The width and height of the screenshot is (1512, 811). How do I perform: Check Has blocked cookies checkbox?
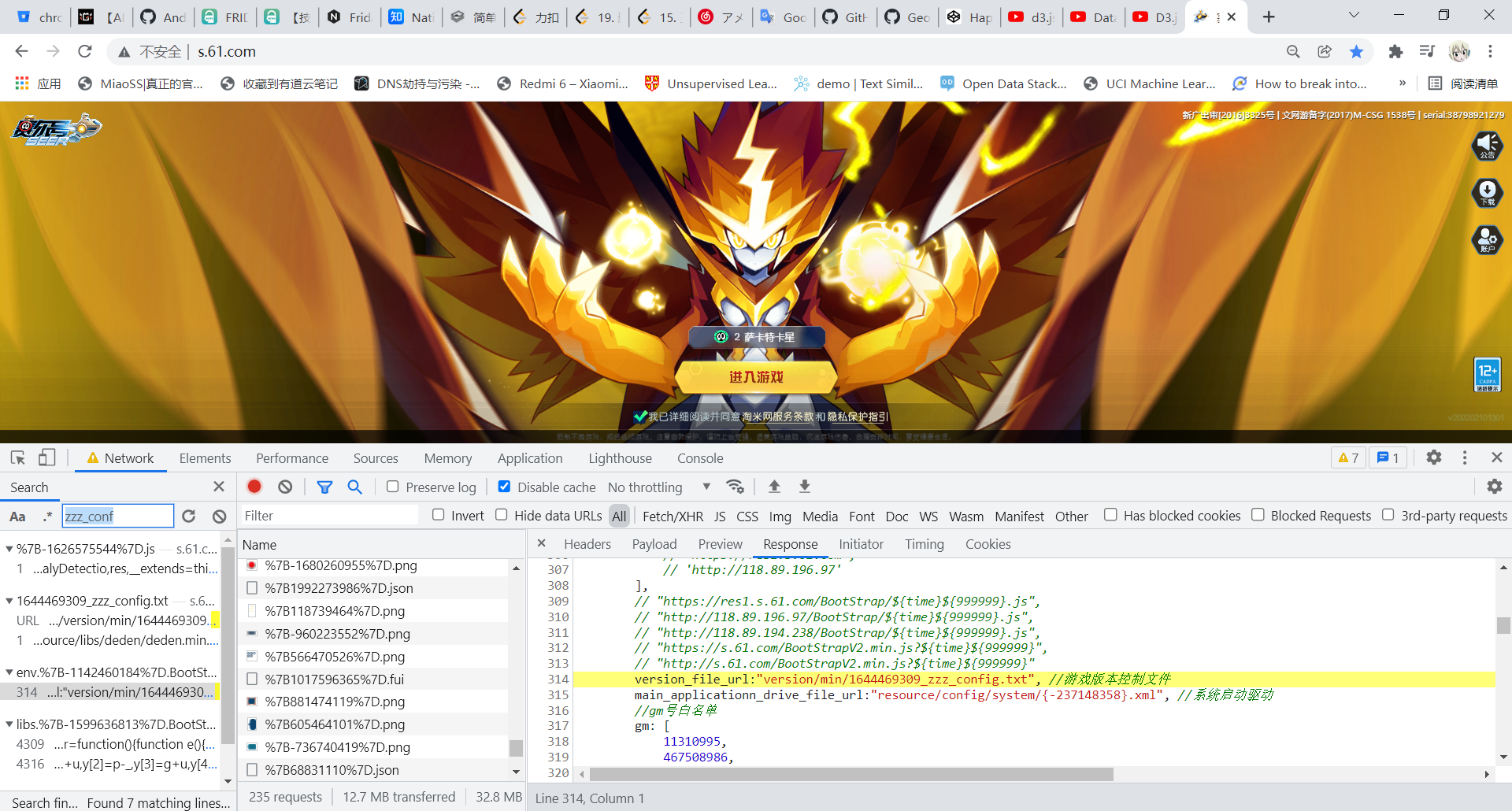(1110, 515)
